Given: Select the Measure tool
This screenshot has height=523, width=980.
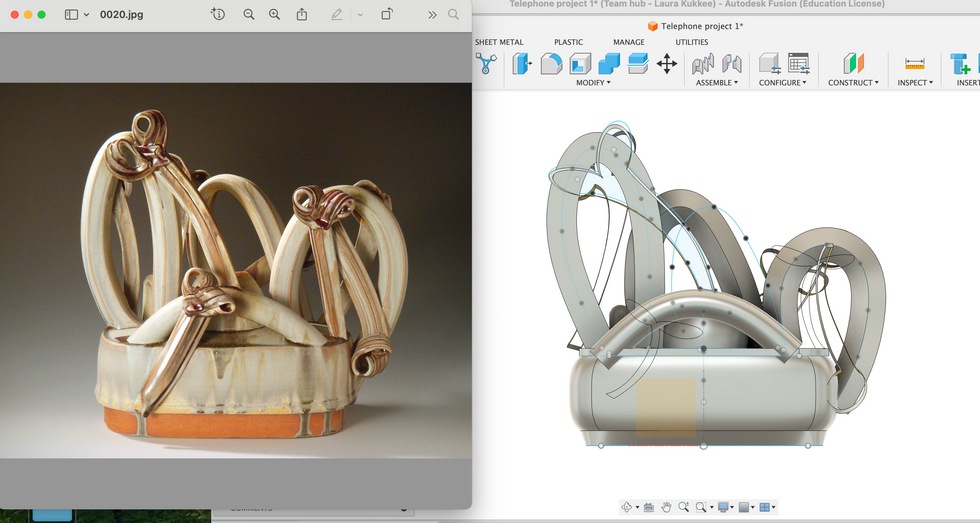Looking at the screenshot, I should [914, 64].
